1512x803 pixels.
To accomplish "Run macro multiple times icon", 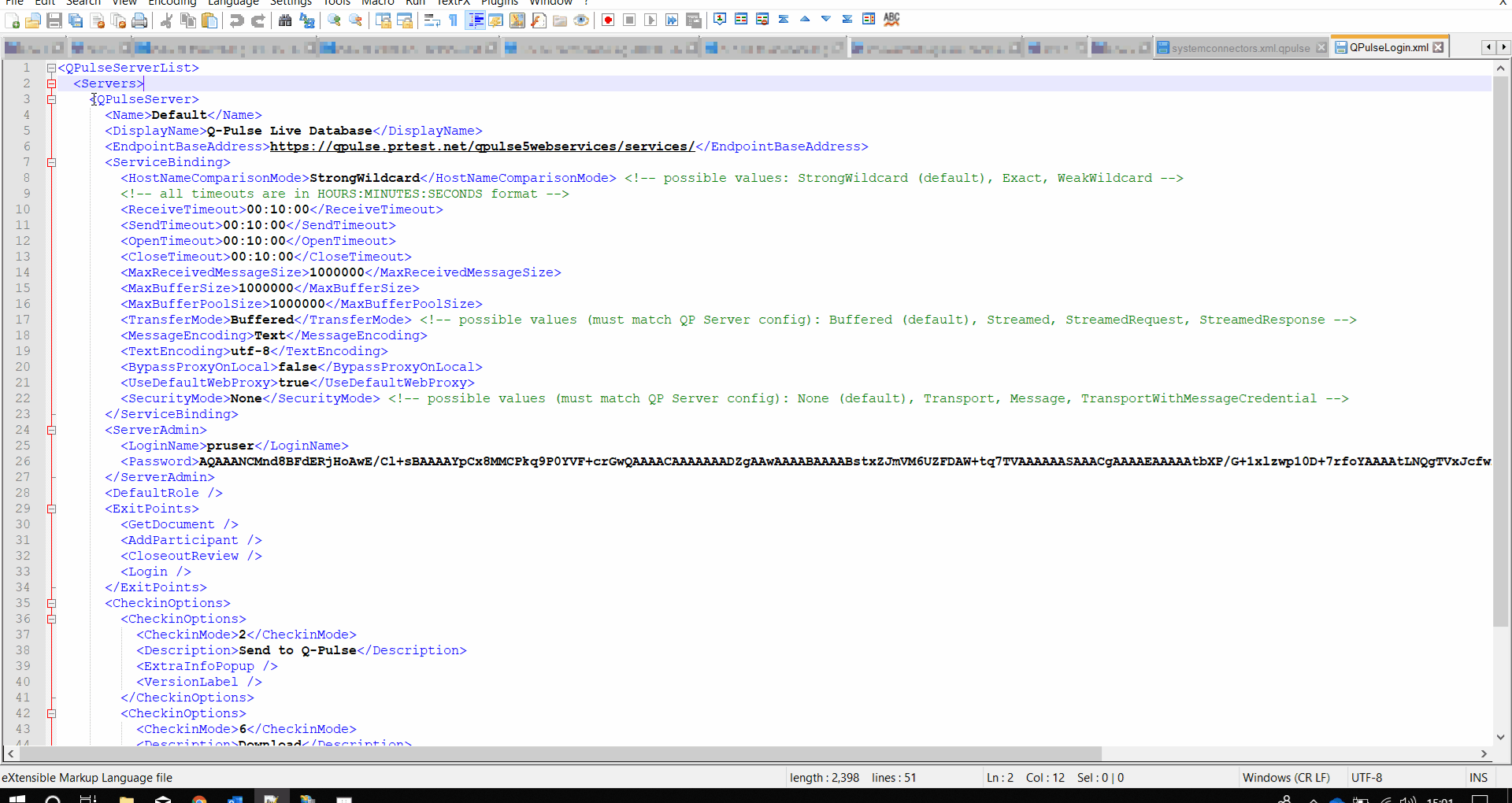I will point(672,20).
